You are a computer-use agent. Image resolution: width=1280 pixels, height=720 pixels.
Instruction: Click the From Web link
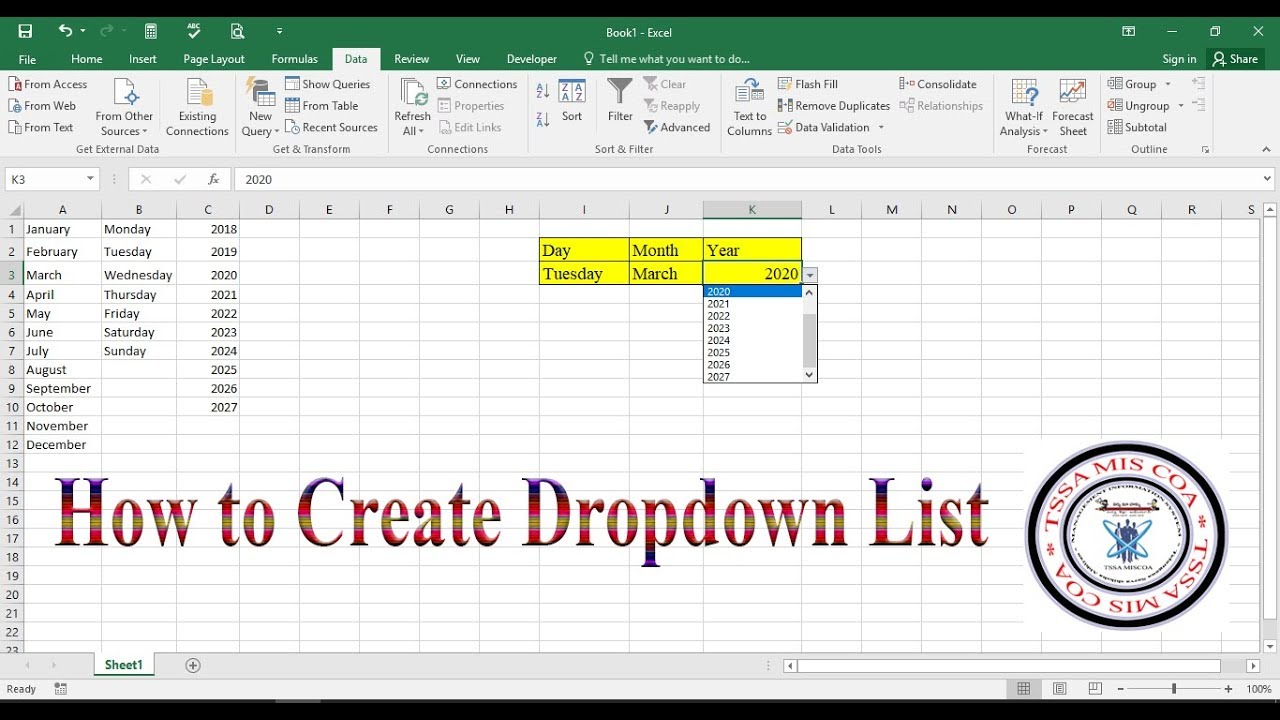click(42, 105)
